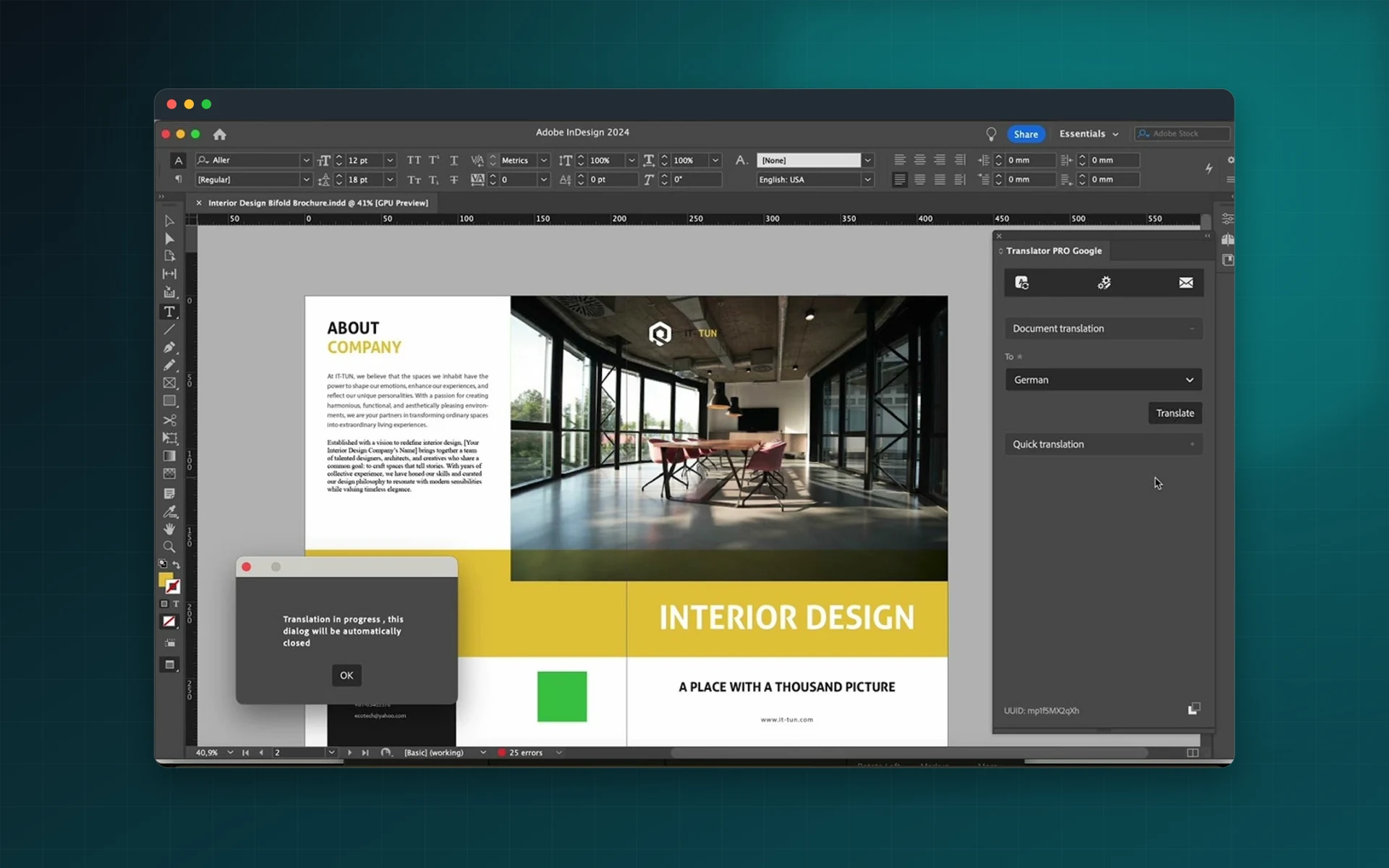Select the Zoom tool magnifier
The height and width of the screenshot is (868, 1389).
point(169,548)
